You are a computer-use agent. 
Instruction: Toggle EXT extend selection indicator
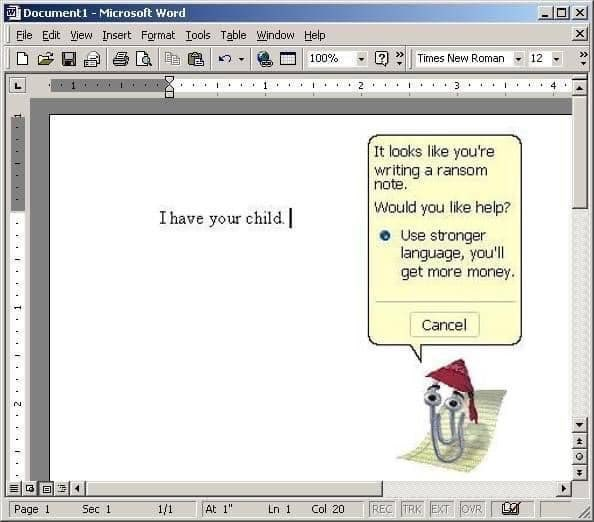point(440,509)
